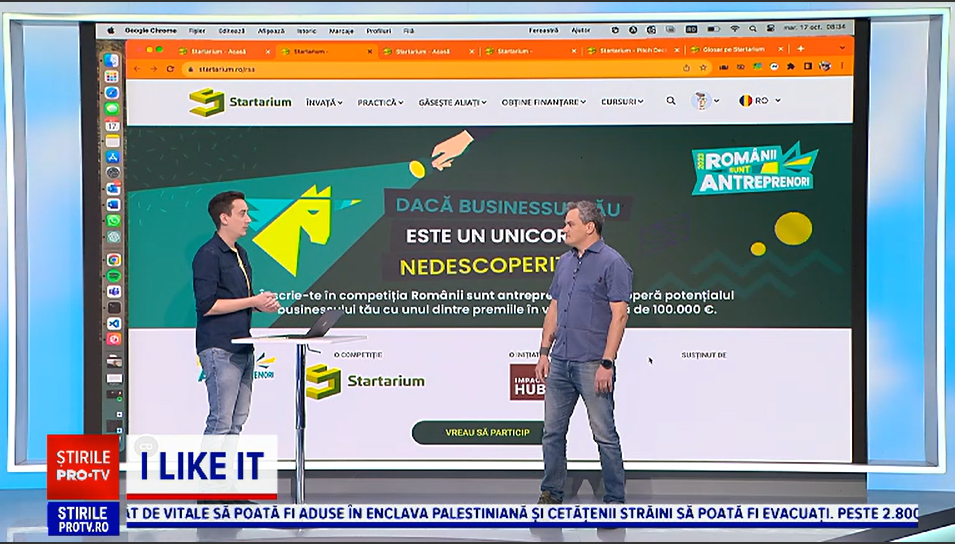Click the Românii sunt Antreprenori badge
This screenshot has width=955, height=544.
(755, 169)
